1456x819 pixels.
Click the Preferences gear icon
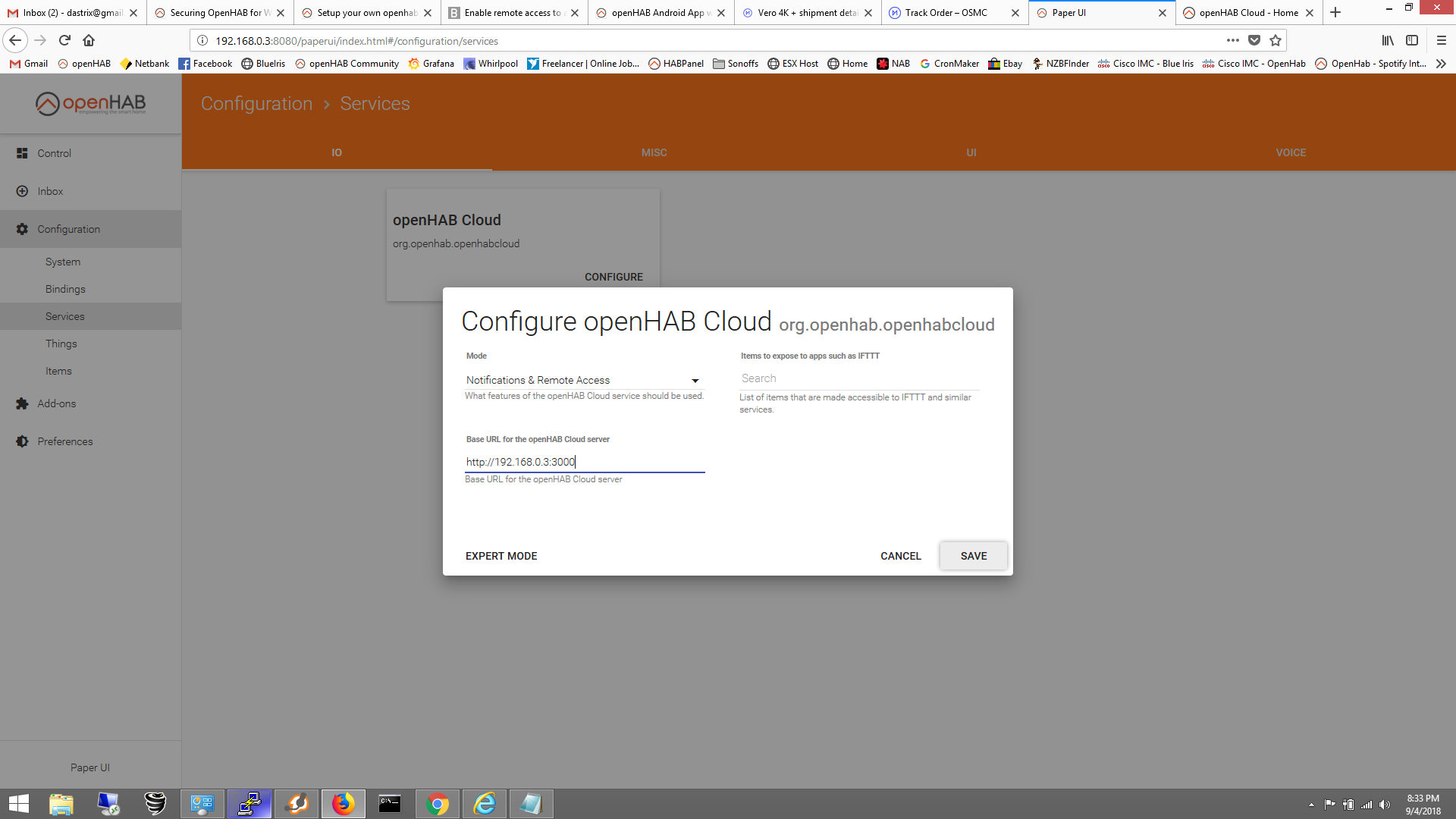pos(22,441)
